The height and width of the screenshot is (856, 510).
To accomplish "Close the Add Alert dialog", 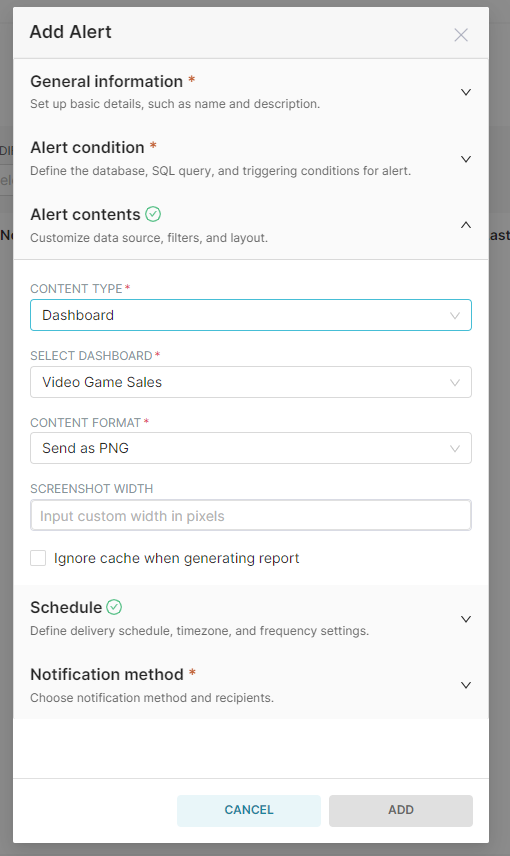I will 461,35.
